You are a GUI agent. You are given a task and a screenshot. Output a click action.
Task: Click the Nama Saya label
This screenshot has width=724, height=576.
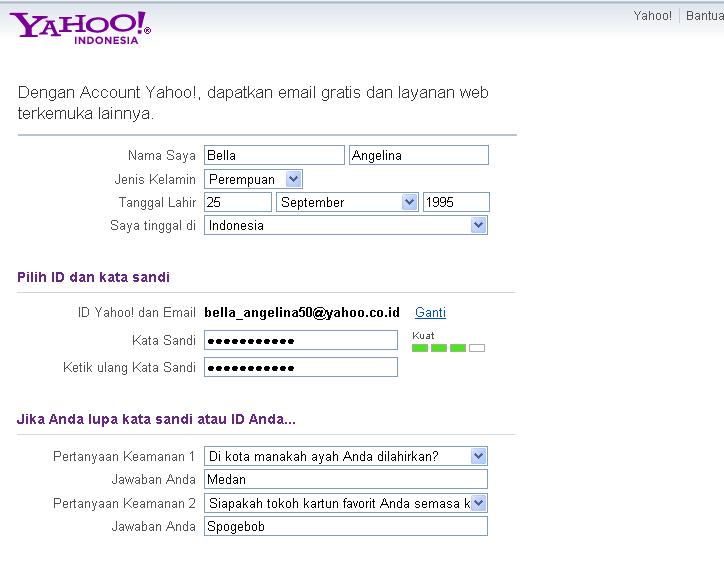162,156
